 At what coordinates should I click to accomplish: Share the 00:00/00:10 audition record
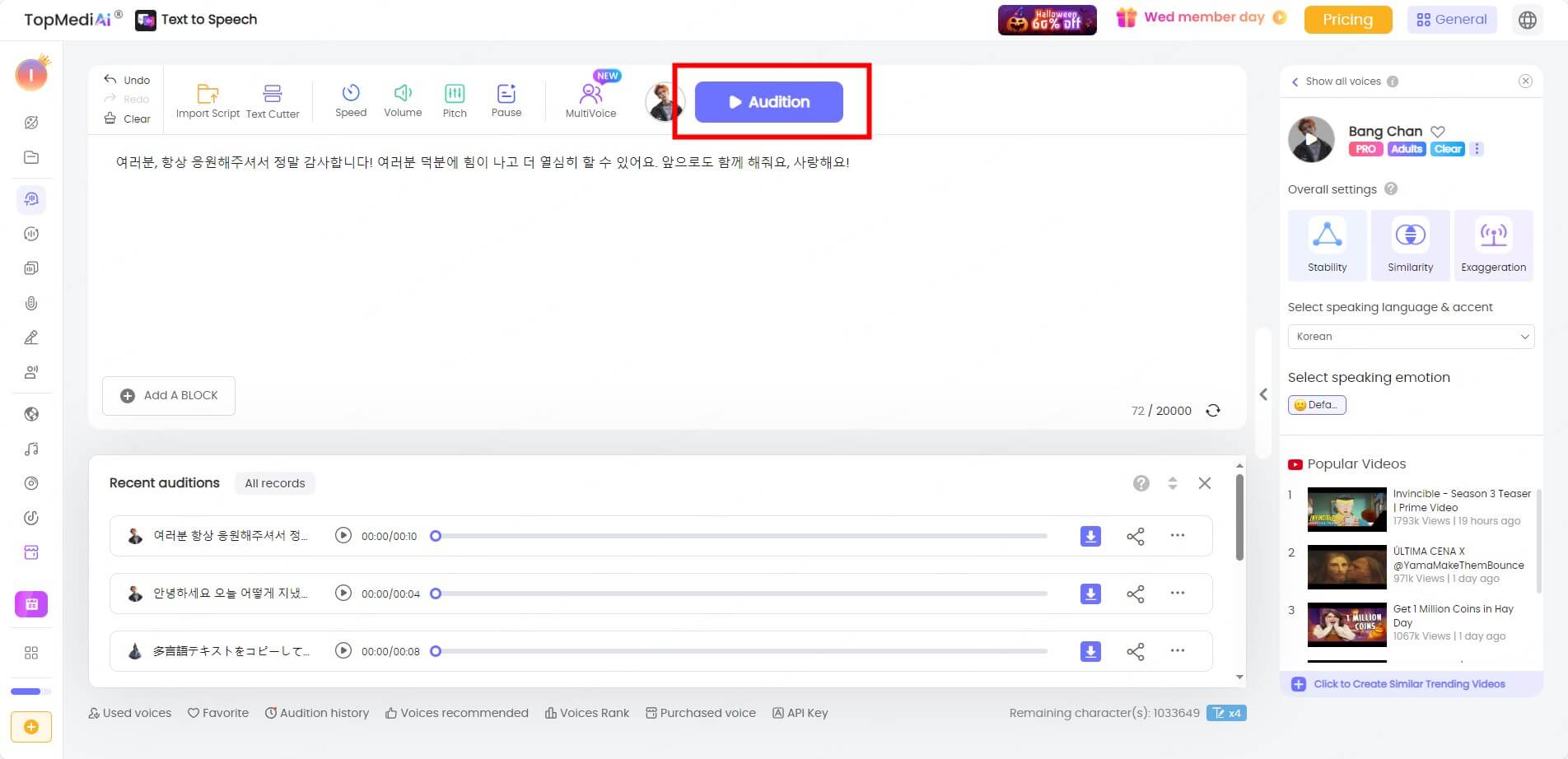[1136, 537]
